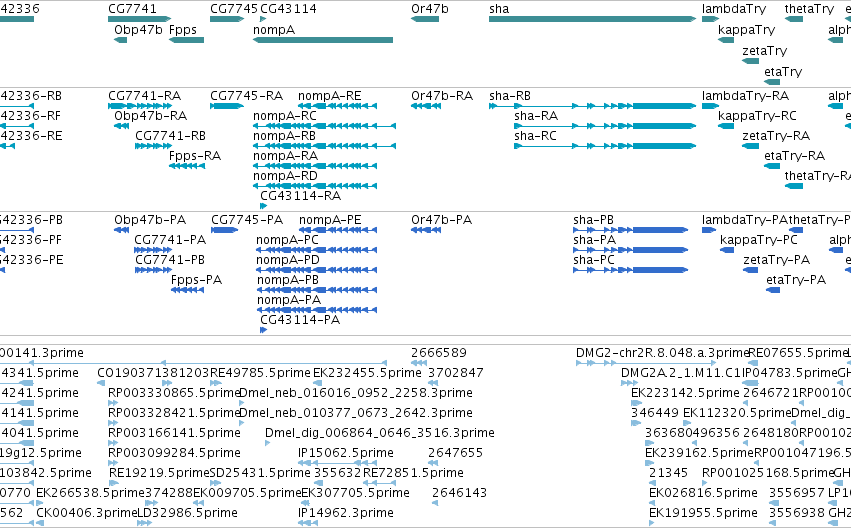Image resolution: width=851 pixels, height=528 pixels.
Task: Select protein kappaTry-PC label
Action: tap(759, 240)
